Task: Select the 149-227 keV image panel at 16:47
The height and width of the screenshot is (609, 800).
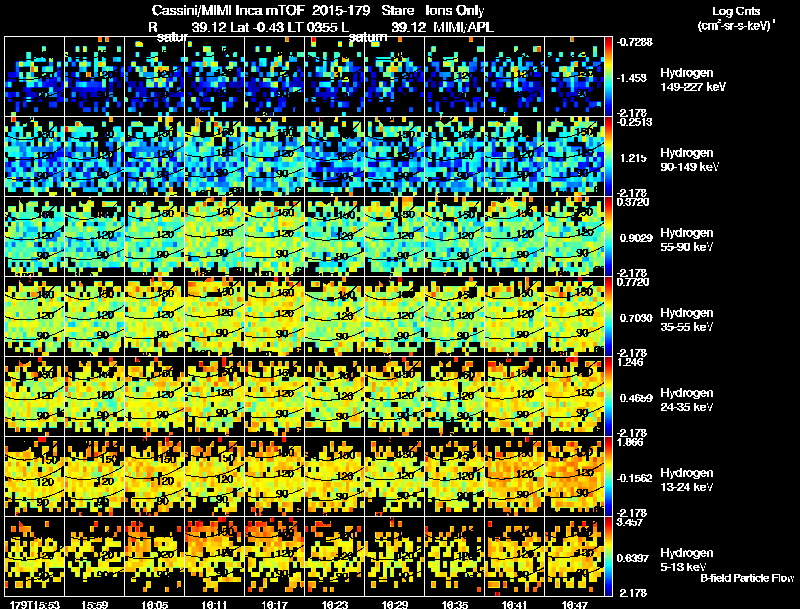Action: (574, 77)
